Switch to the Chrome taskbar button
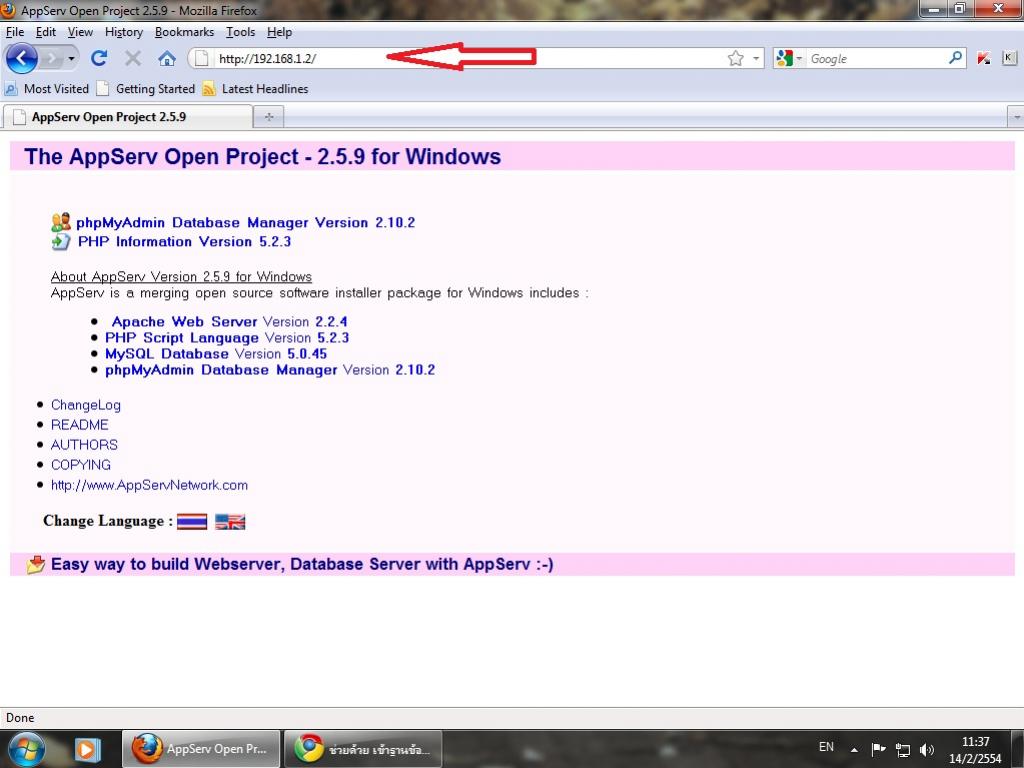The height and width of the screenshot is (768, 1024). pyautogui.click(x=364, y=749)
